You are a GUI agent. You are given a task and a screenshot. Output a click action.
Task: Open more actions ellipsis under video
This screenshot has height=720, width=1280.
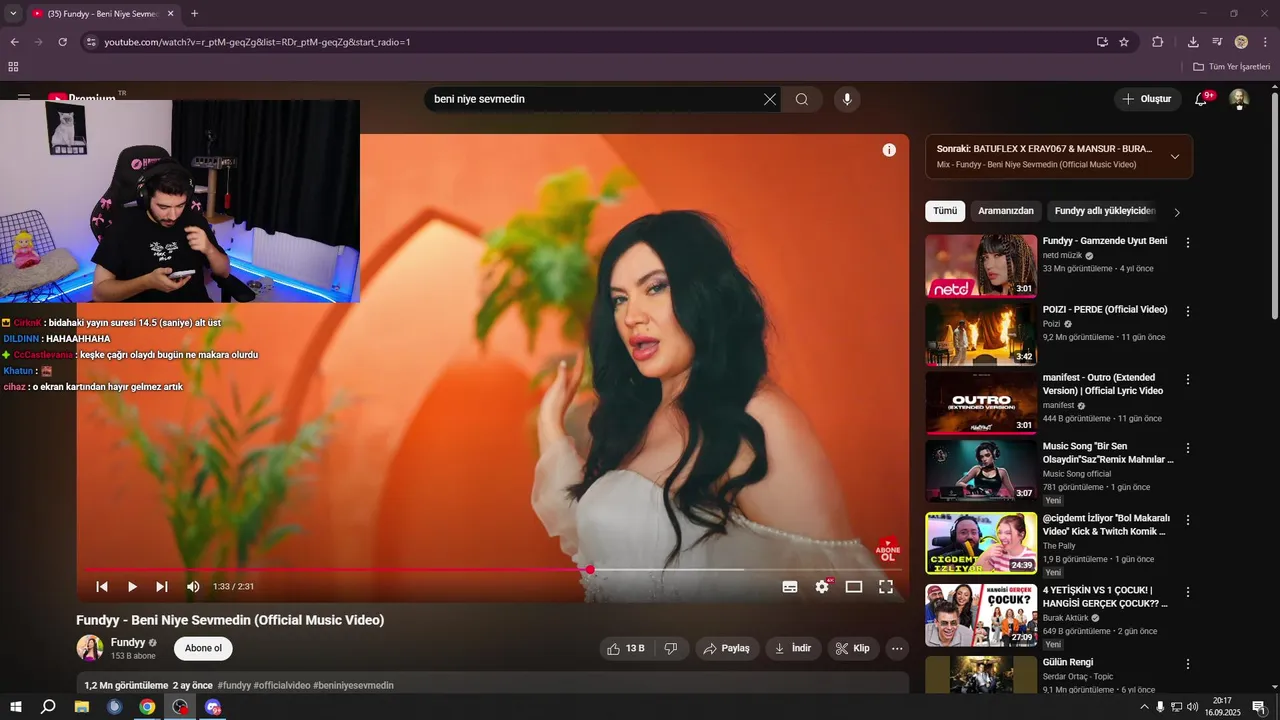897,648
